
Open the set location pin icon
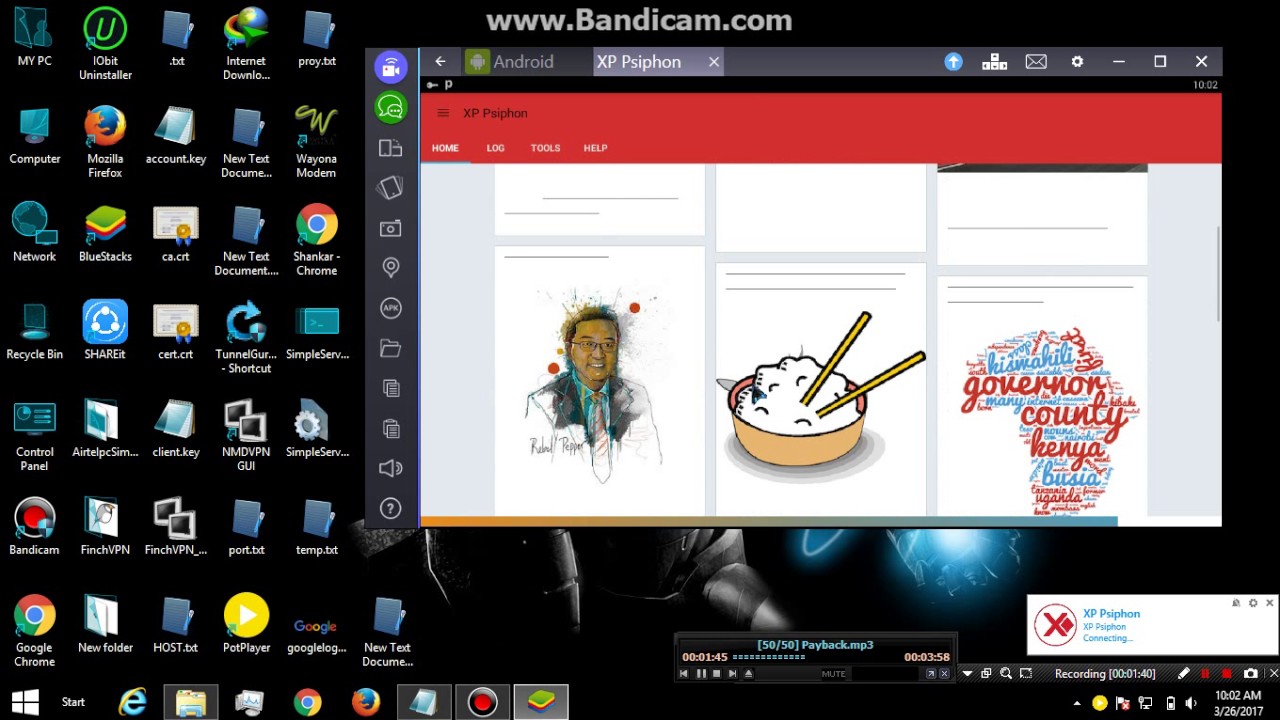(x=390, y=267)
